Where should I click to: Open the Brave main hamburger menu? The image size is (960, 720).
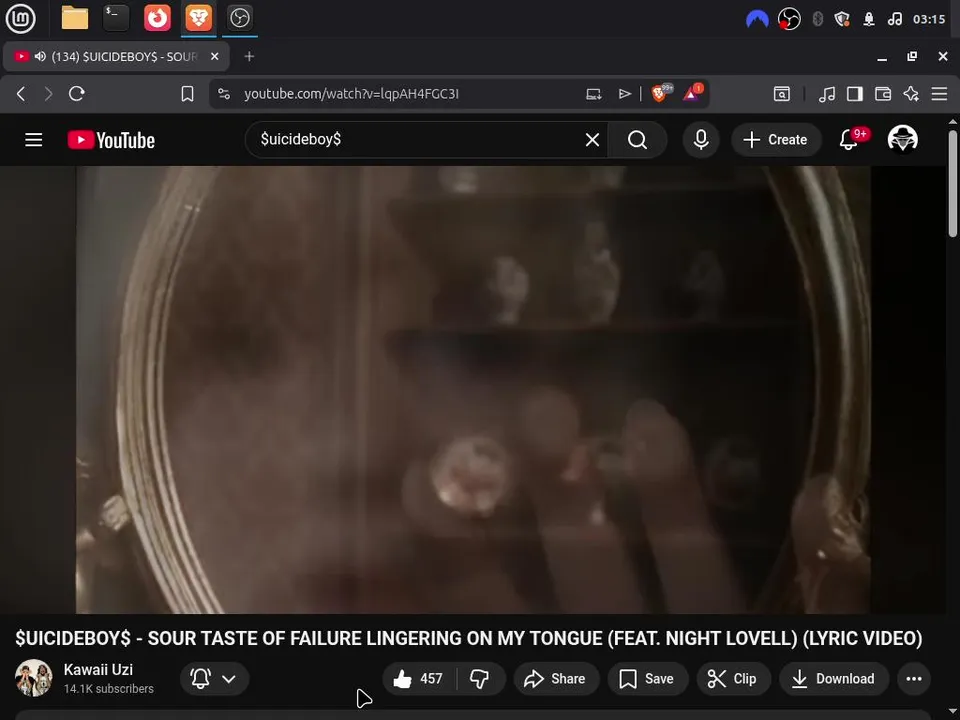coord(939,94)
